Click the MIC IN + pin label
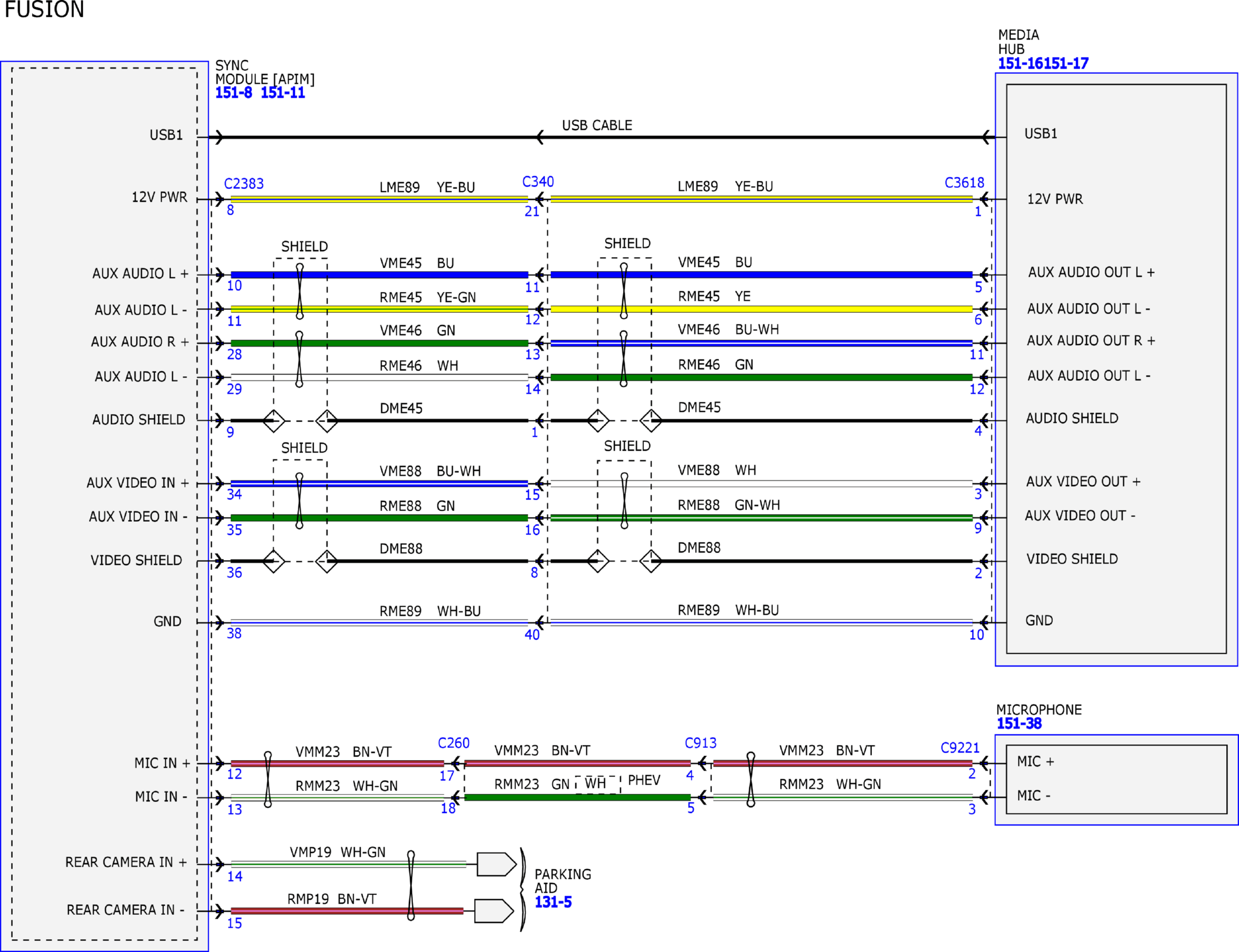The width and height of the screenshot is (1239, 952). point(162,763)
